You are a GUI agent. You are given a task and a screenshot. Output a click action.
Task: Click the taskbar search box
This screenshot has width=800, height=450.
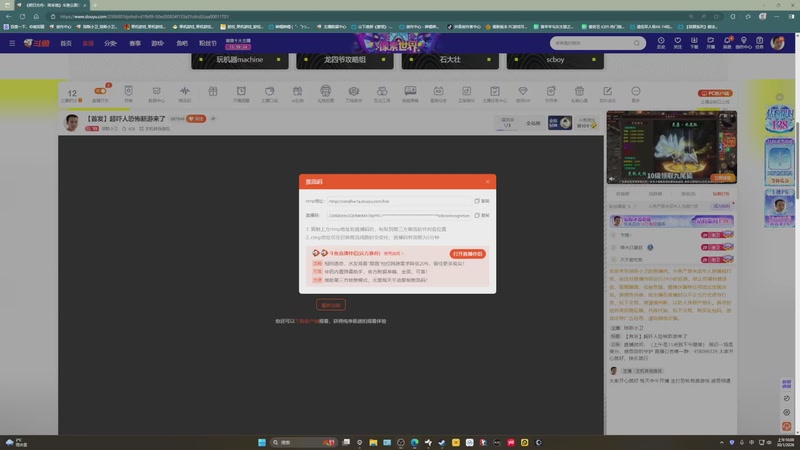[x=304, y=442]
